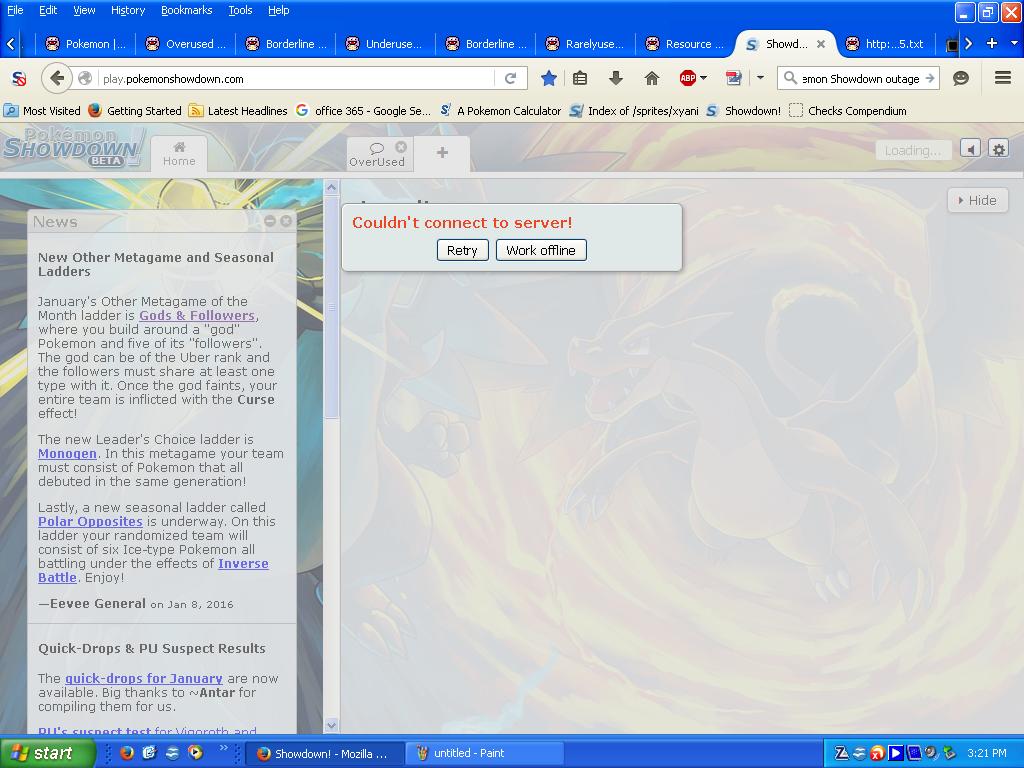Open the Windows start button
1024x768 pixels.
click(47, 753)
